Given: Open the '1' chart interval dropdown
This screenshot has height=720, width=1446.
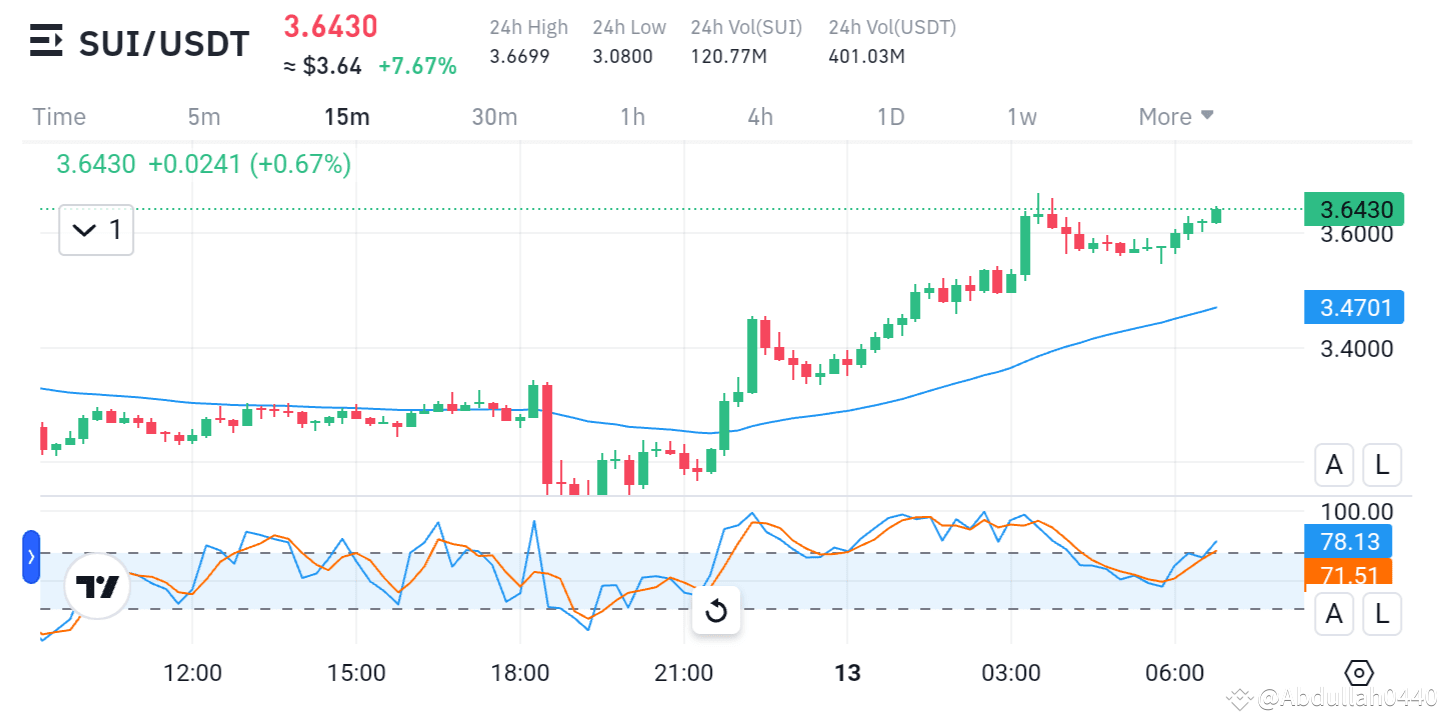Looking at the screenshot, I should point(96,230).
